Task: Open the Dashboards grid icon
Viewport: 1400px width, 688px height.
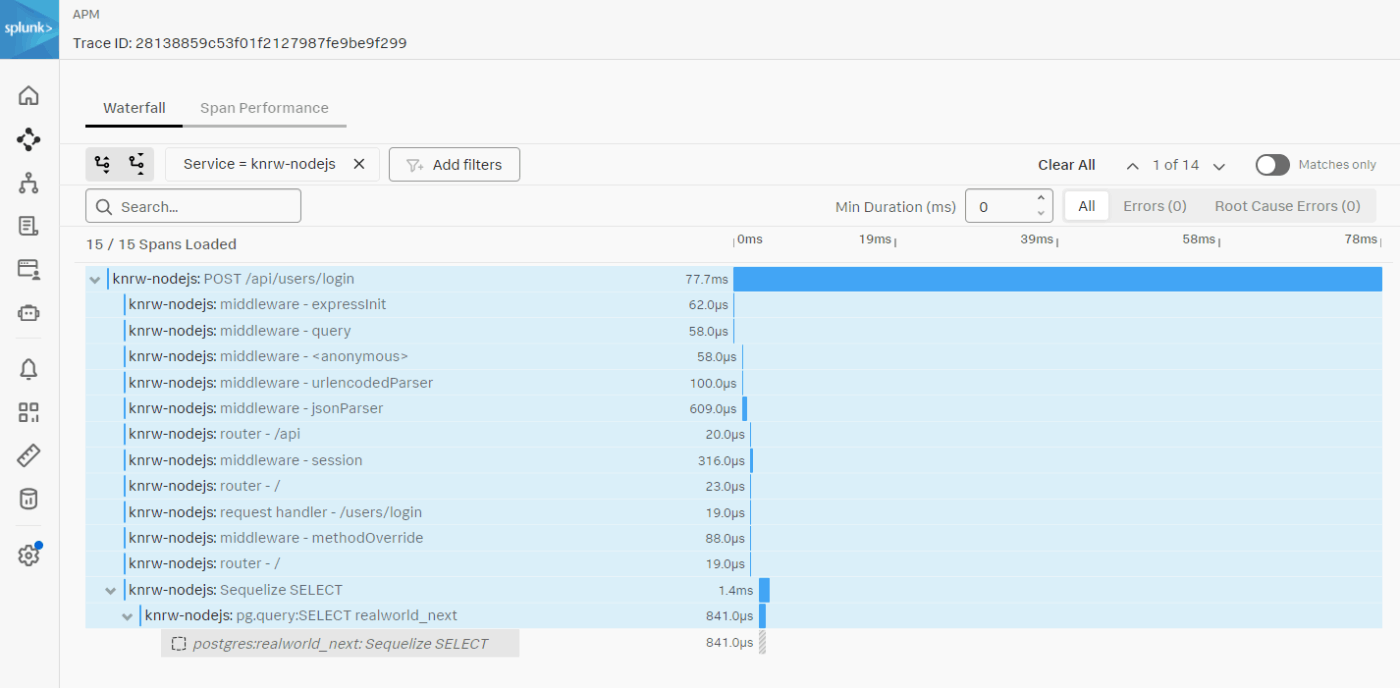Action: (29, 413)
